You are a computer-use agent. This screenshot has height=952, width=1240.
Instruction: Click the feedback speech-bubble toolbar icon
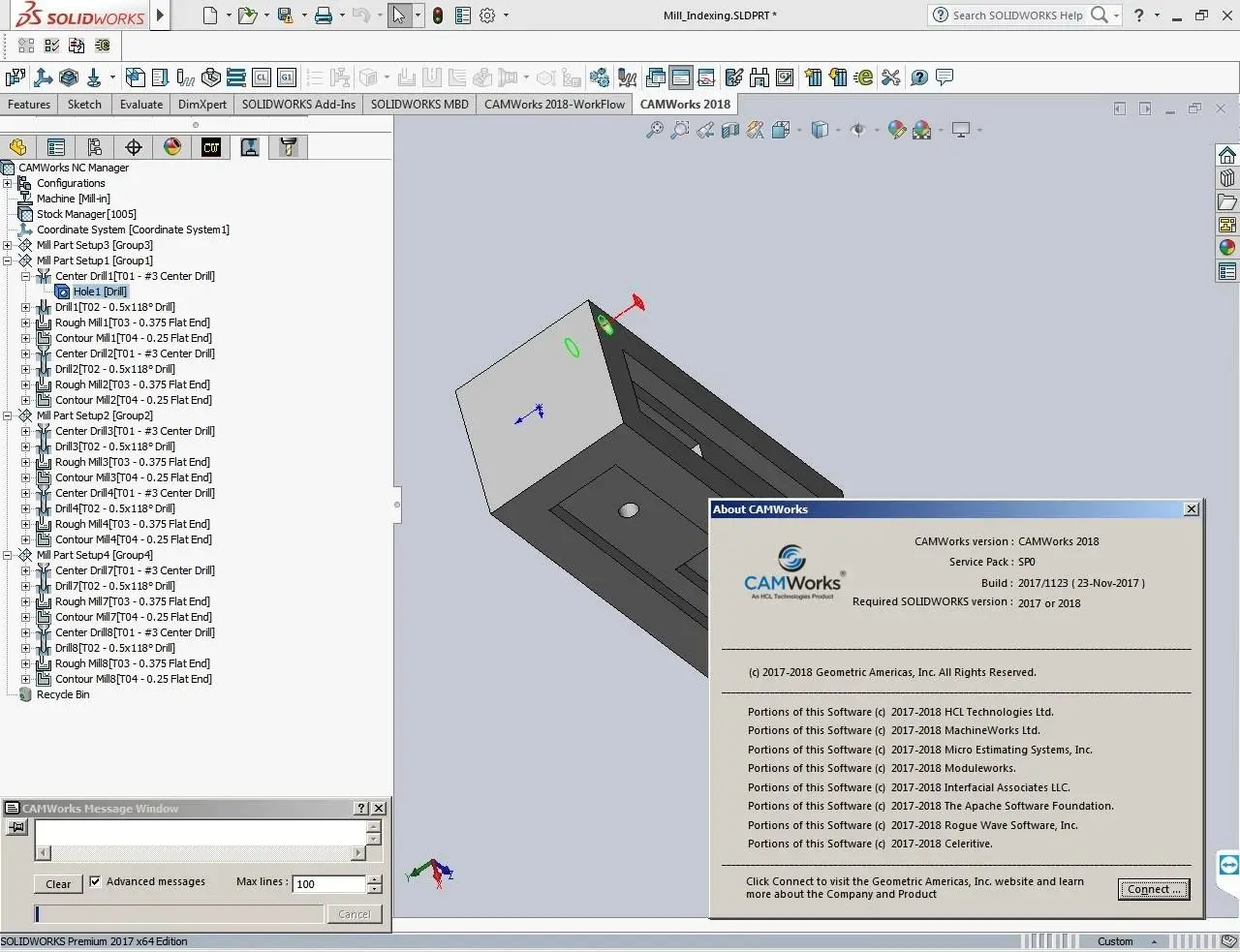[x=945, y=77]
